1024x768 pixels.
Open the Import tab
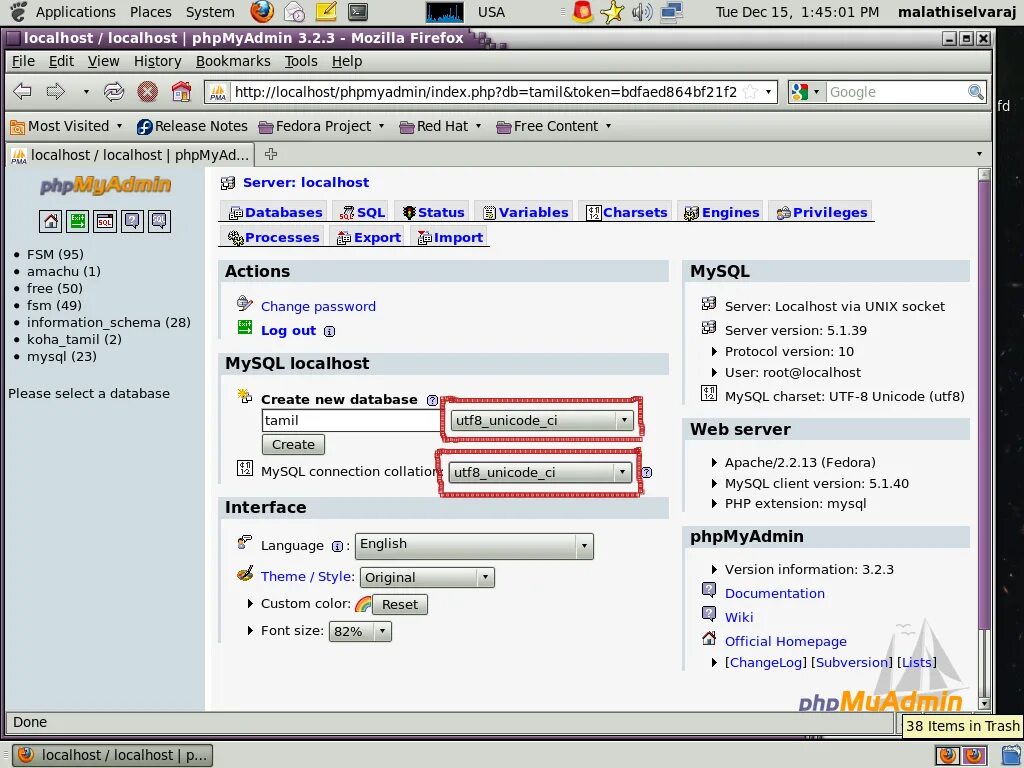click(450, 238)
